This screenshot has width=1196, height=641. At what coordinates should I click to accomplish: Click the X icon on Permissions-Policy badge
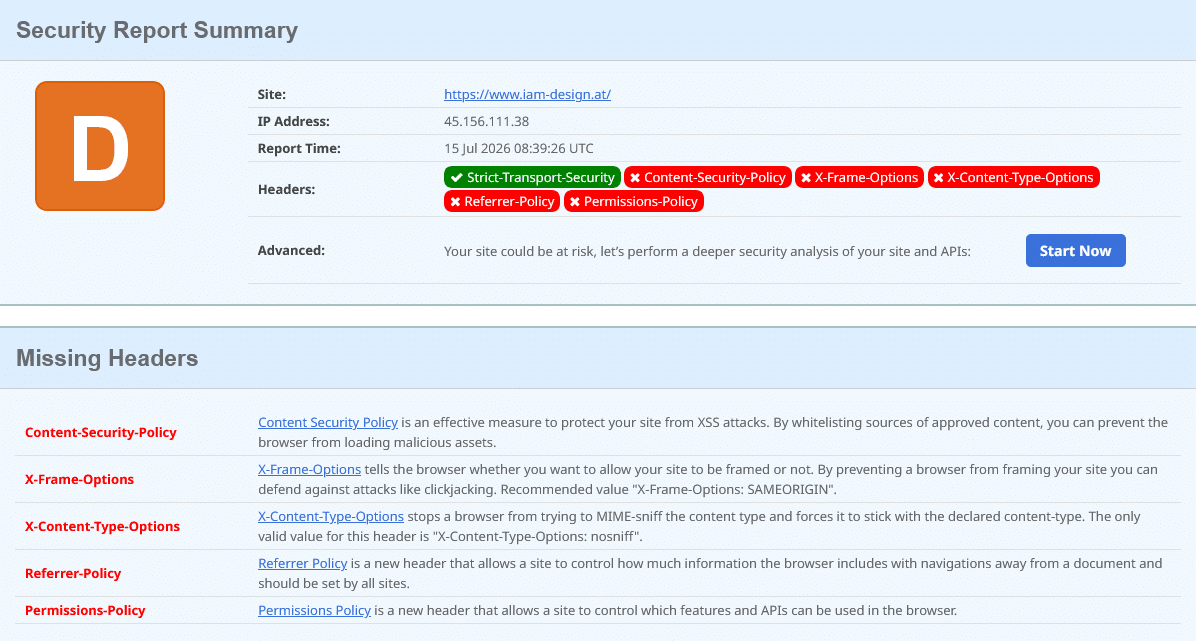[x=574, y=202]
